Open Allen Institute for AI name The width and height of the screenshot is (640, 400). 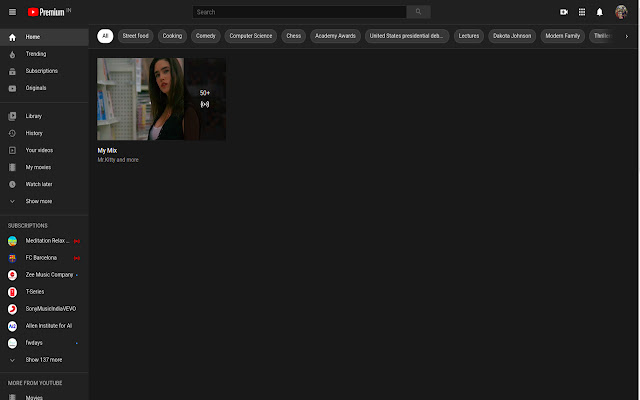[49, 326]
